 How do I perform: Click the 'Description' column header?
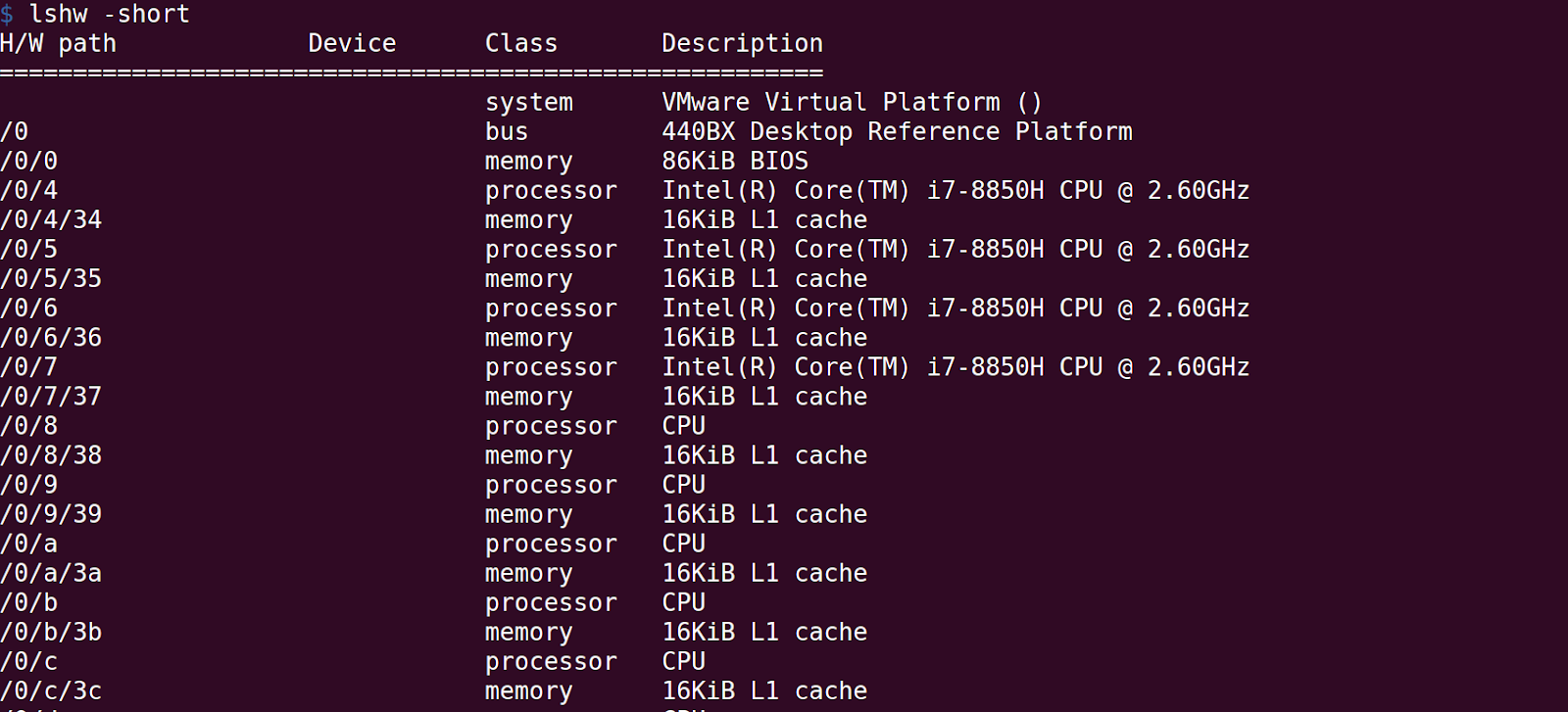click(742, 44)
